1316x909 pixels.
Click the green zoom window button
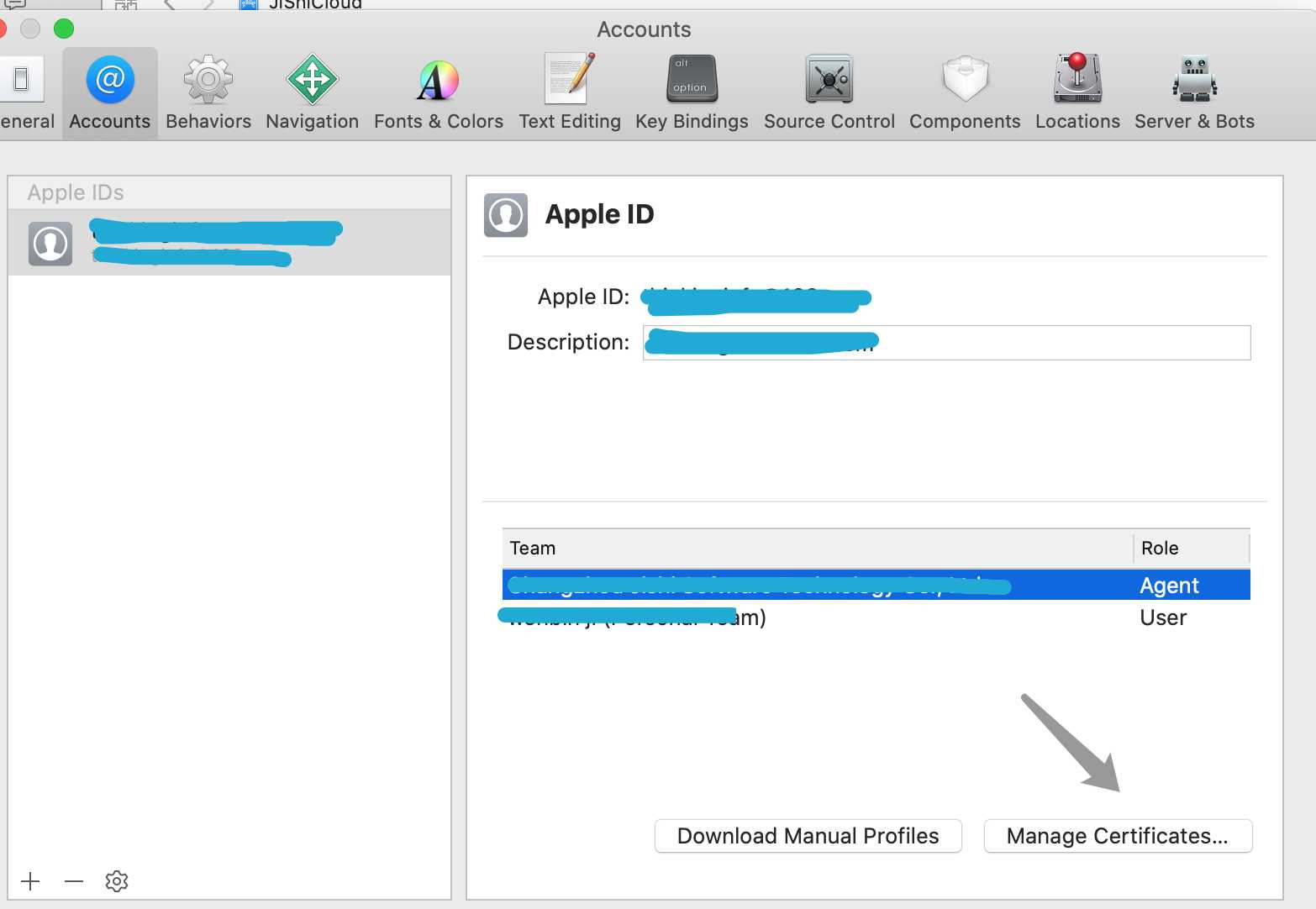coord(64,29)
